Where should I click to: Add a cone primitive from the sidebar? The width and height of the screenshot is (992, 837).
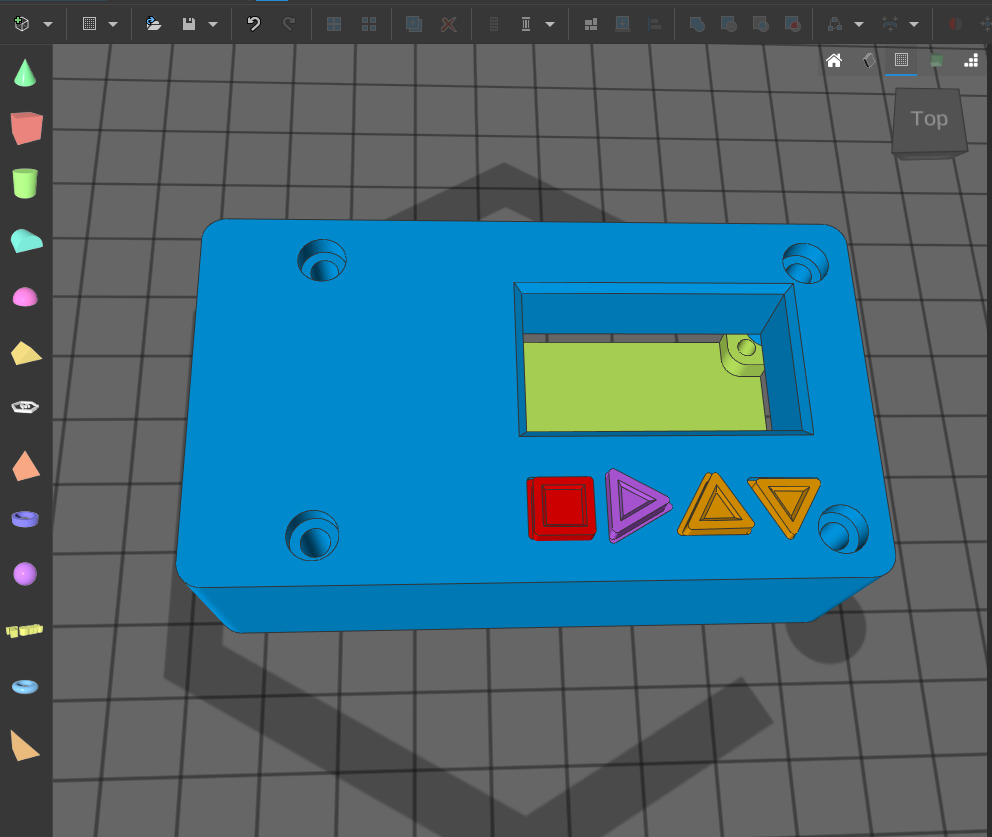pyautogui.click(x=25, y=73)
